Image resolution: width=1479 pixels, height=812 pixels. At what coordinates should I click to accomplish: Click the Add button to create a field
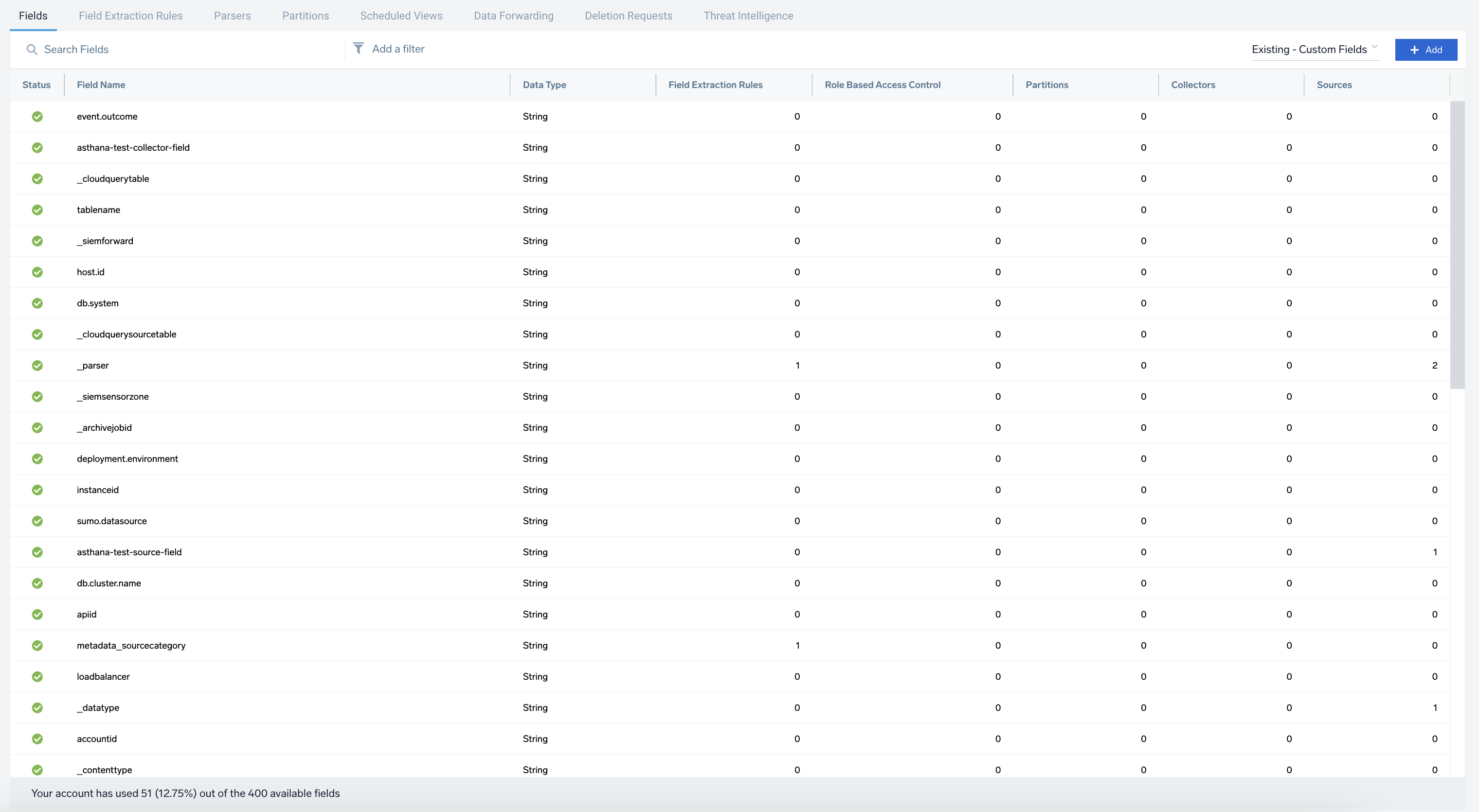click(1425, 49)
